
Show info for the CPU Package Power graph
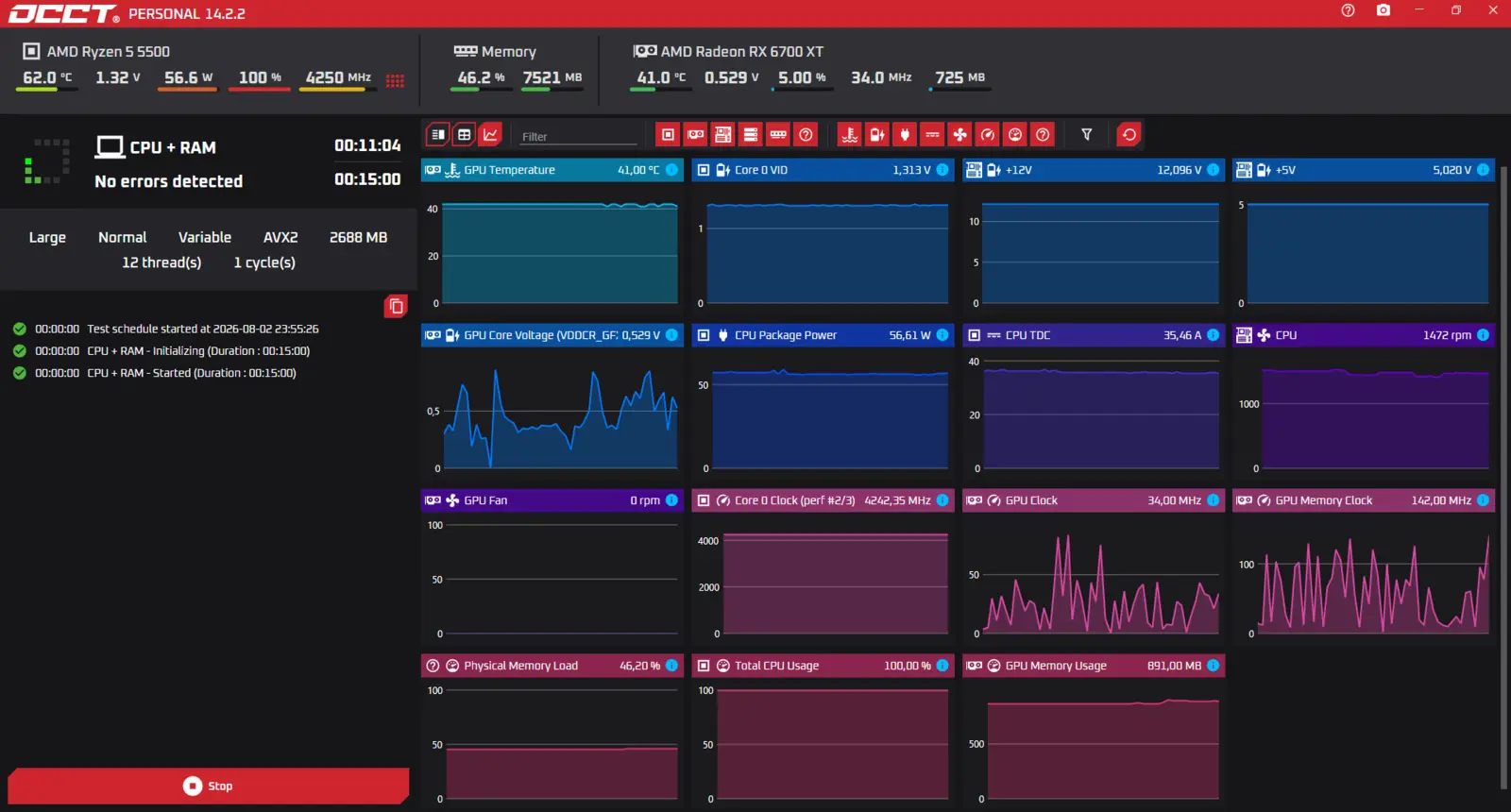click(x=942, y=335)
